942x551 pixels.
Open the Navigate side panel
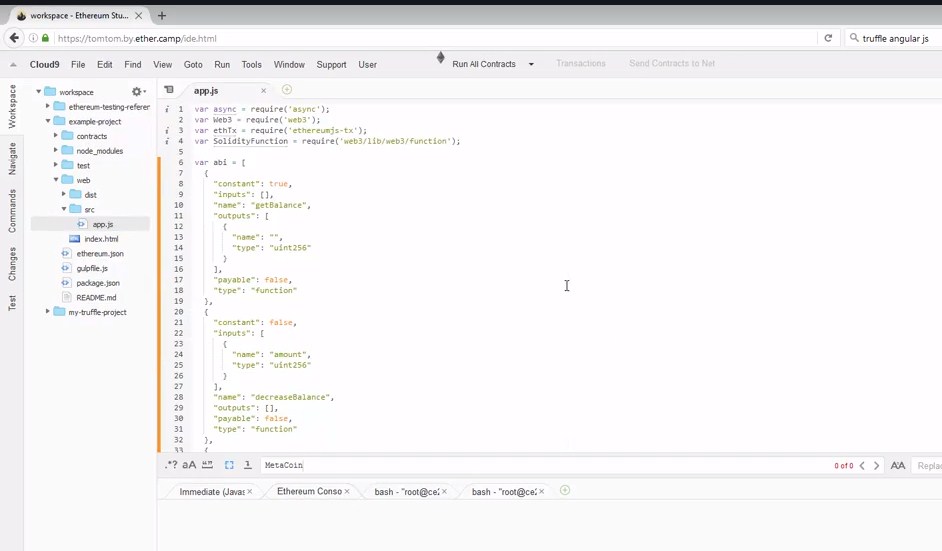point(12,159)
